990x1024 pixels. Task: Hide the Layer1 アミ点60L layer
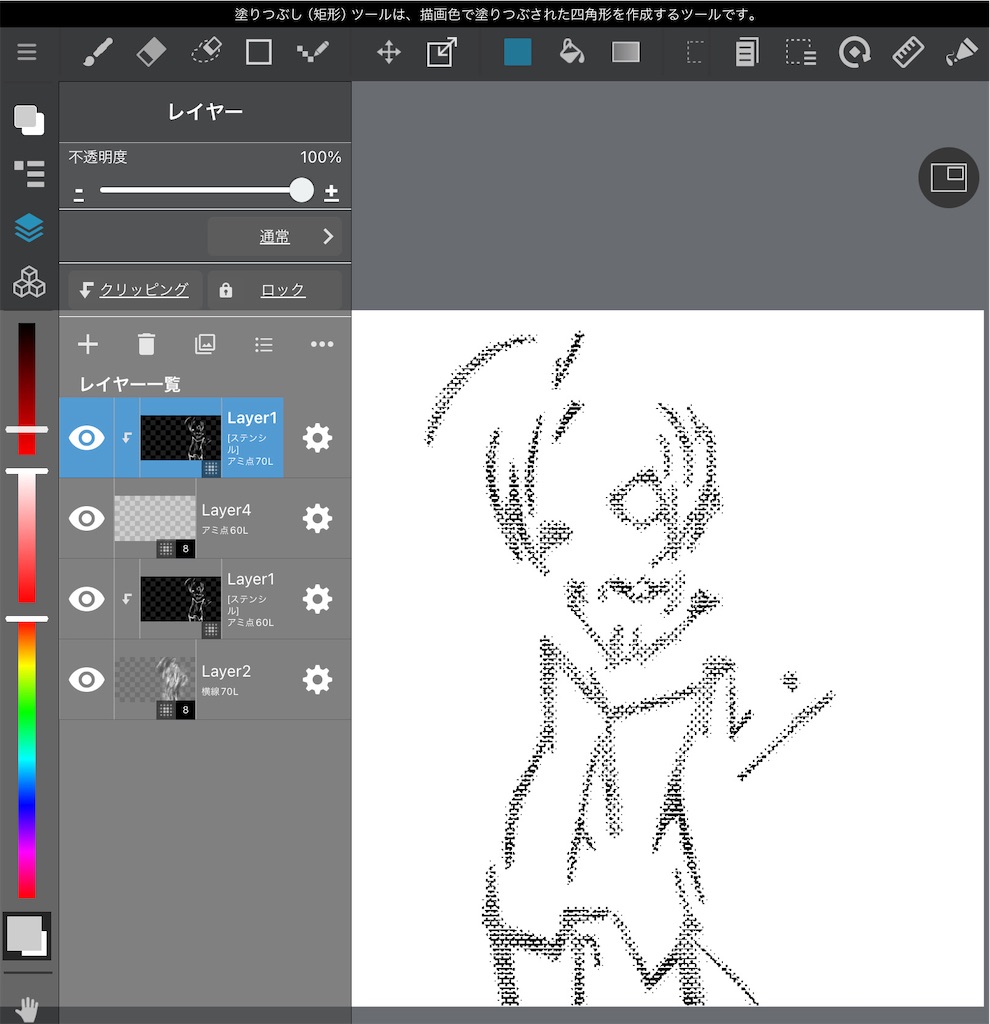click(x=86, y=599)
